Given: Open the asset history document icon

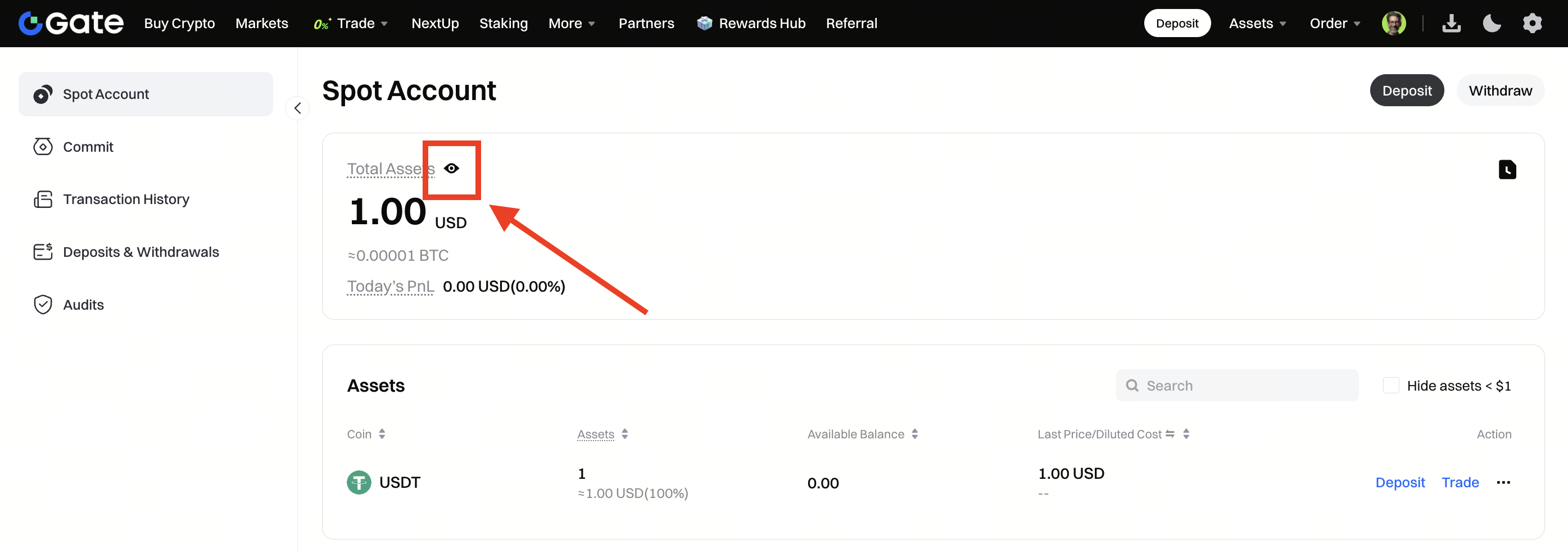Looking at the screenshot, I should 1507,169.
